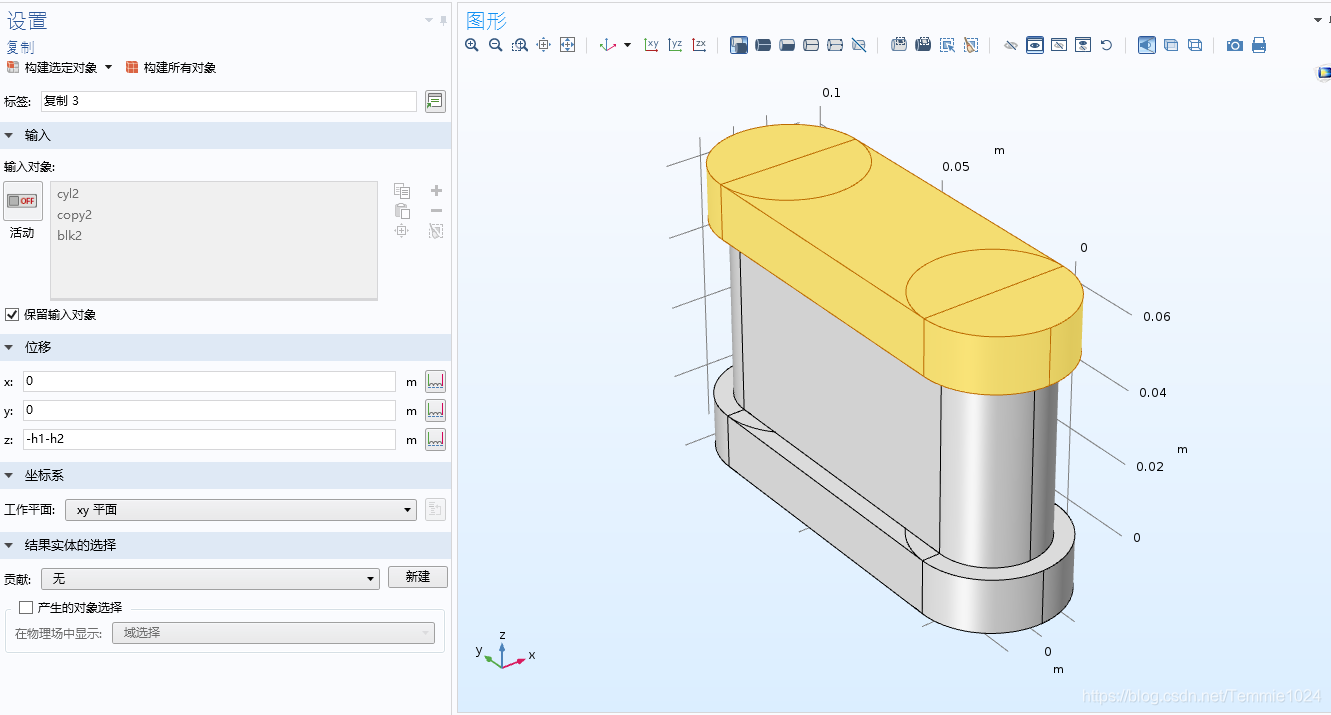Viewport: 1331px width, 715px height.
Task: Toggle scene light rendering
Action: pyautogui.click(x=1147, y=45)
